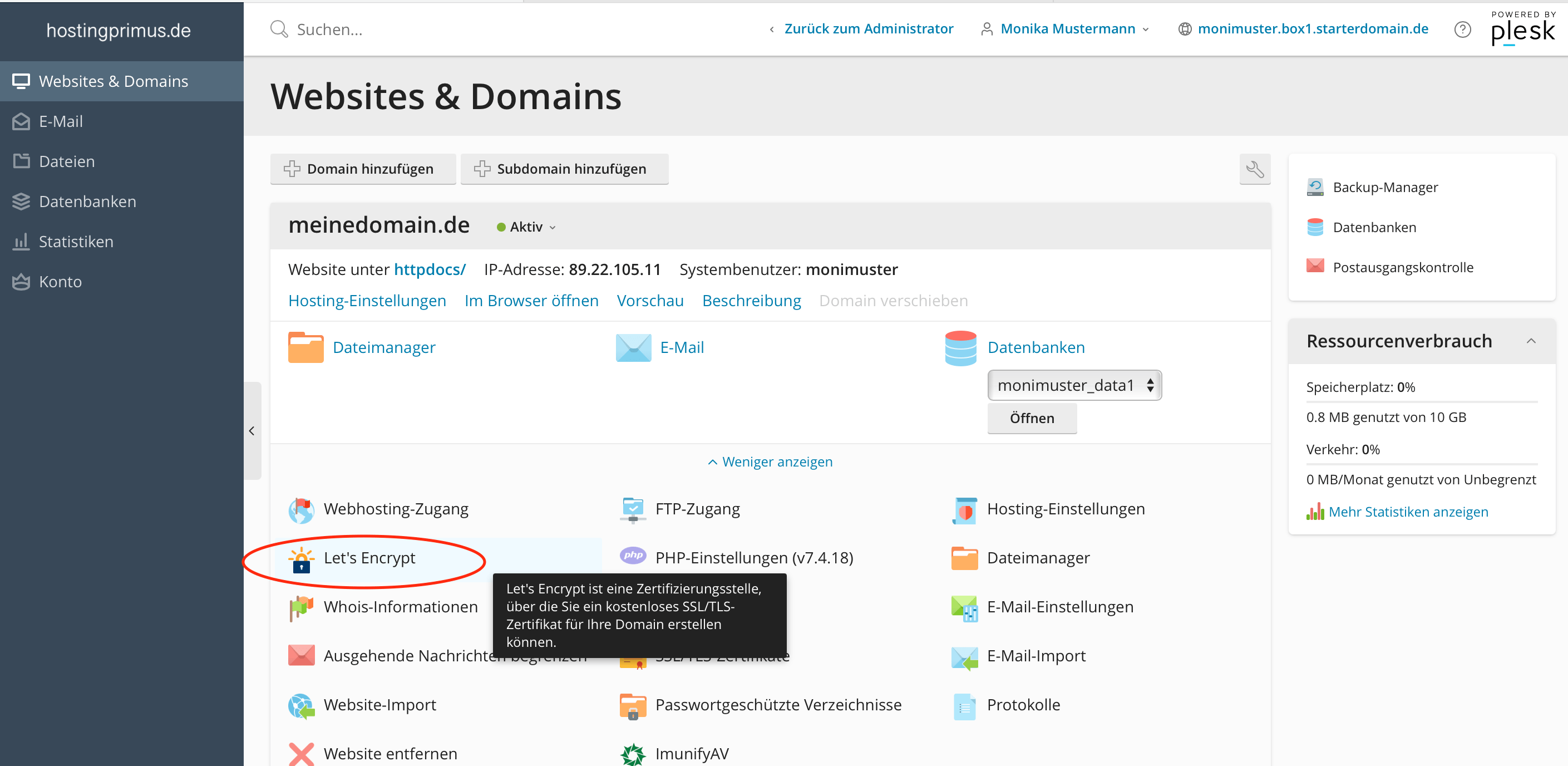This screenshot has height=766, width=1568.
Task: Click the search magnifier icon
Action: coord(279,28)
